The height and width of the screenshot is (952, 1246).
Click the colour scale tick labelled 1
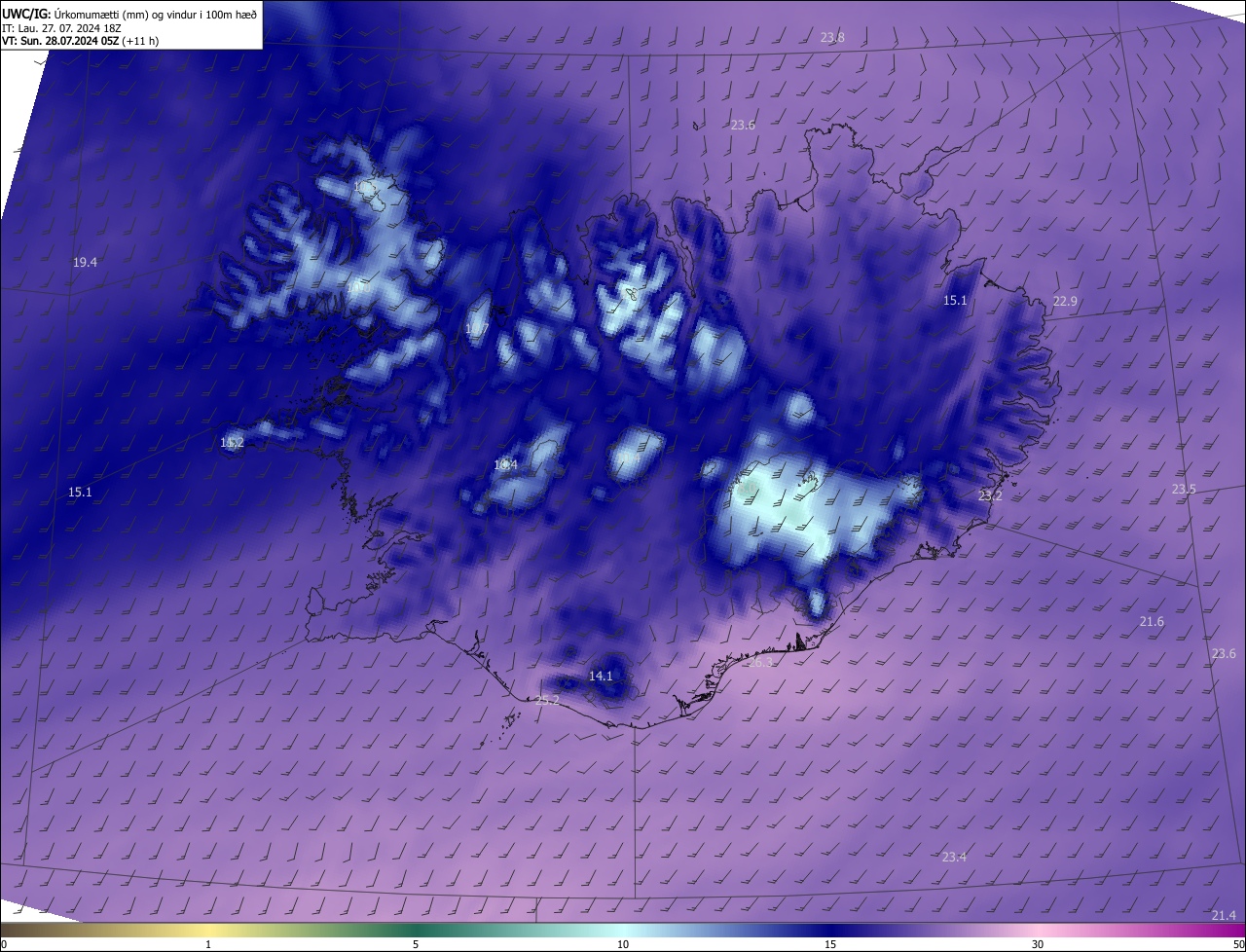(208, 944)
